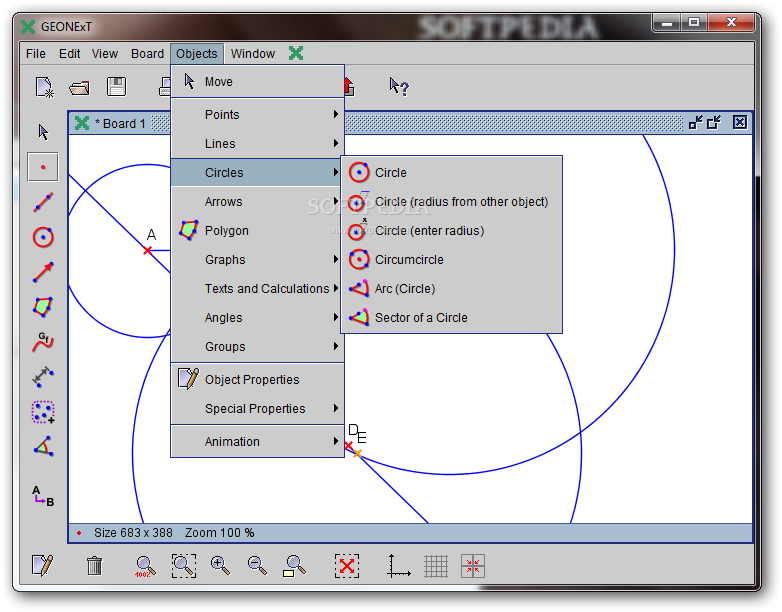Expand Texts and Calculations submenu

[x=257, y=288]
